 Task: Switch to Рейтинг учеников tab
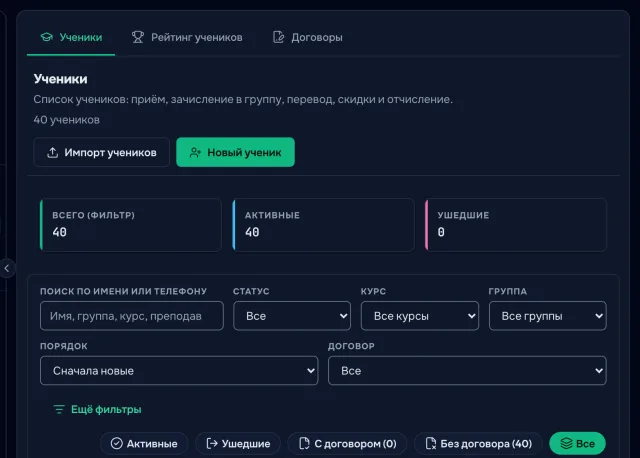tap(187, 38)
